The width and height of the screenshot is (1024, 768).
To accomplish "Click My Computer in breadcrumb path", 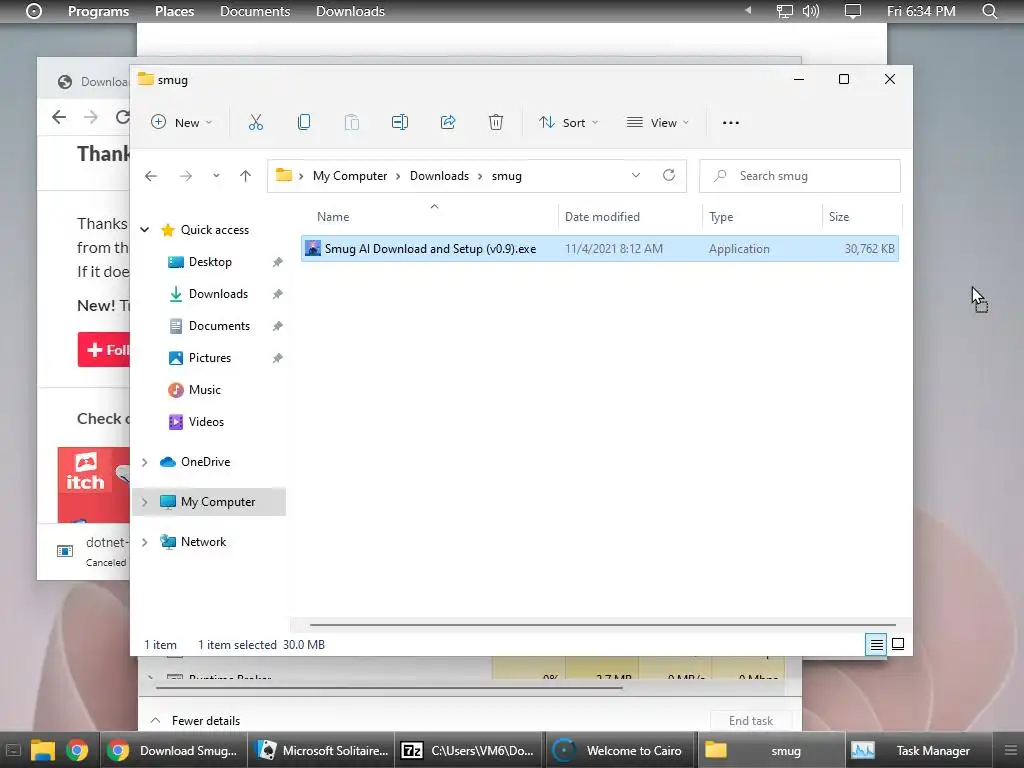I will tap(350, 176).
